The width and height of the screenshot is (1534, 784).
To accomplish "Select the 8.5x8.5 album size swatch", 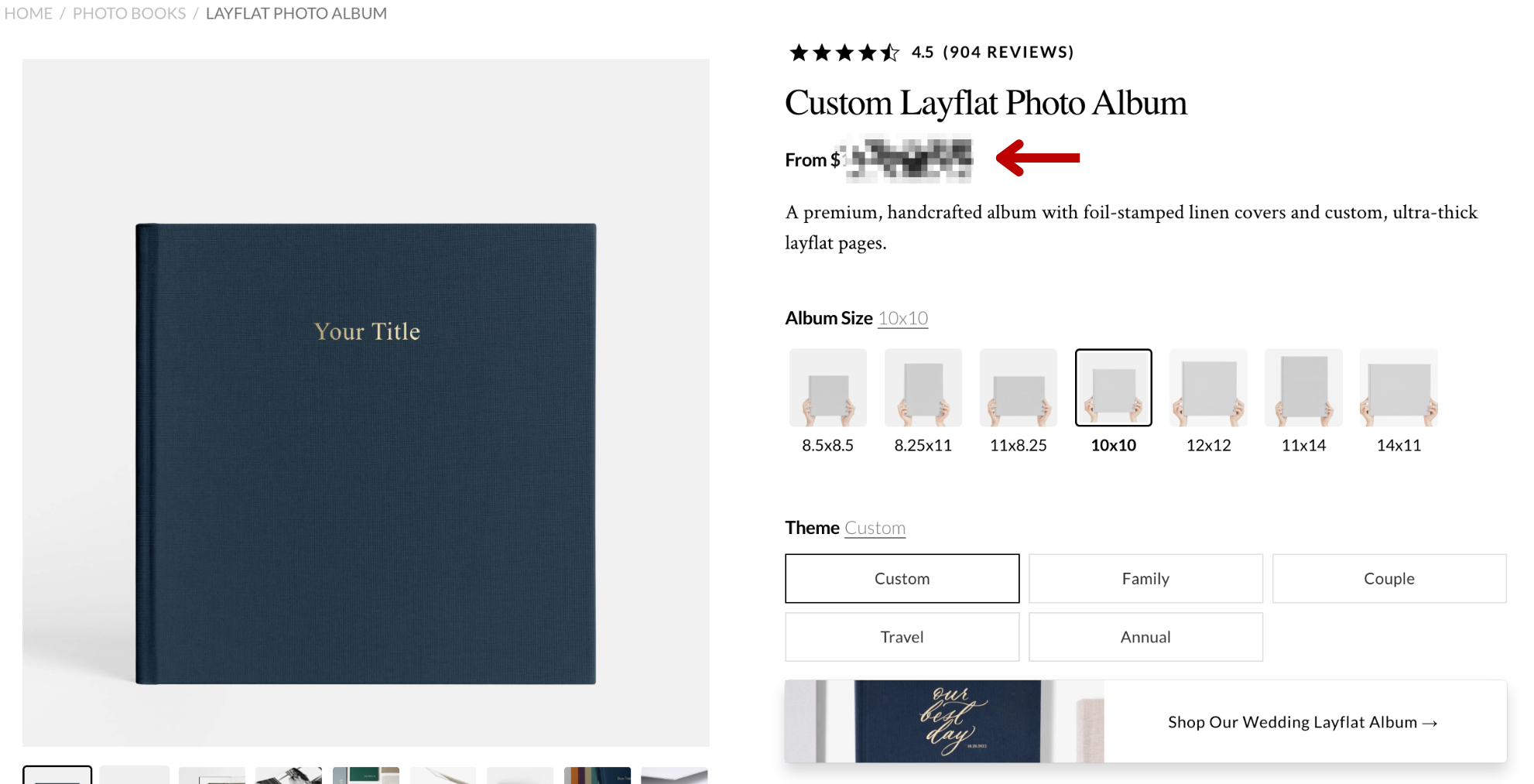I will coord(827,388).
